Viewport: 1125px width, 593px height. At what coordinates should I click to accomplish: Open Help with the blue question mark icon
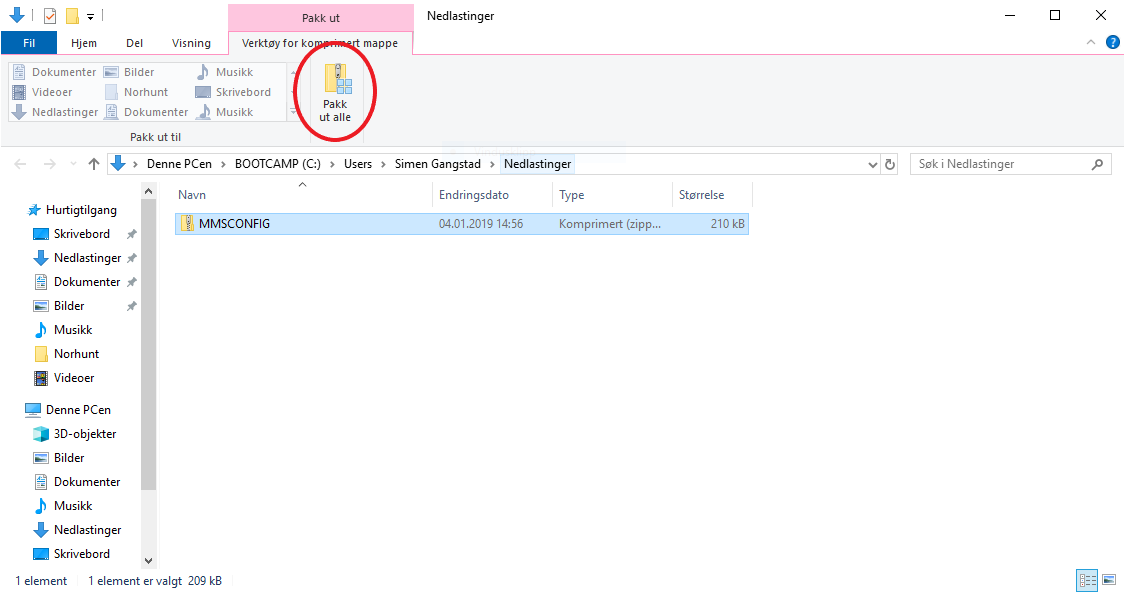(x=1113, y=42)
